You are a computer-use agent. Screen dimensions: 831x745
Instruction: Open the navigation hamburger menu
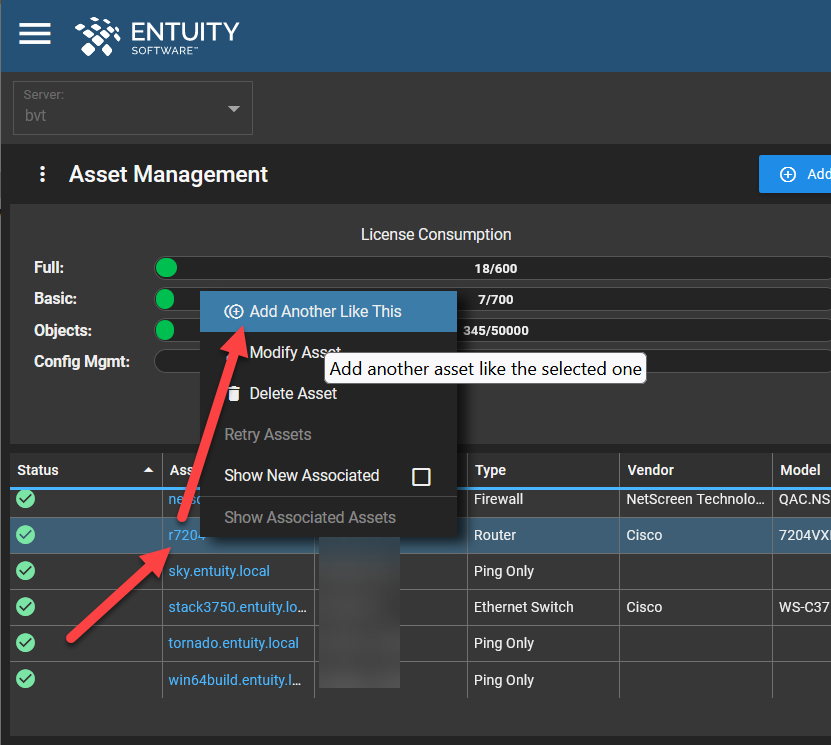pyautogui.click(x=34, y=33)
